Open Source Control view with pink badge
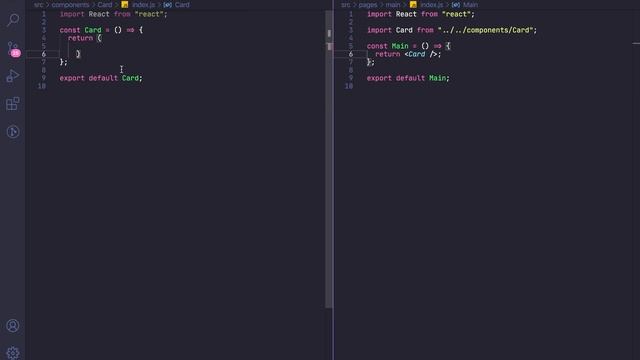The image size is (640, 360). [13, 49]
